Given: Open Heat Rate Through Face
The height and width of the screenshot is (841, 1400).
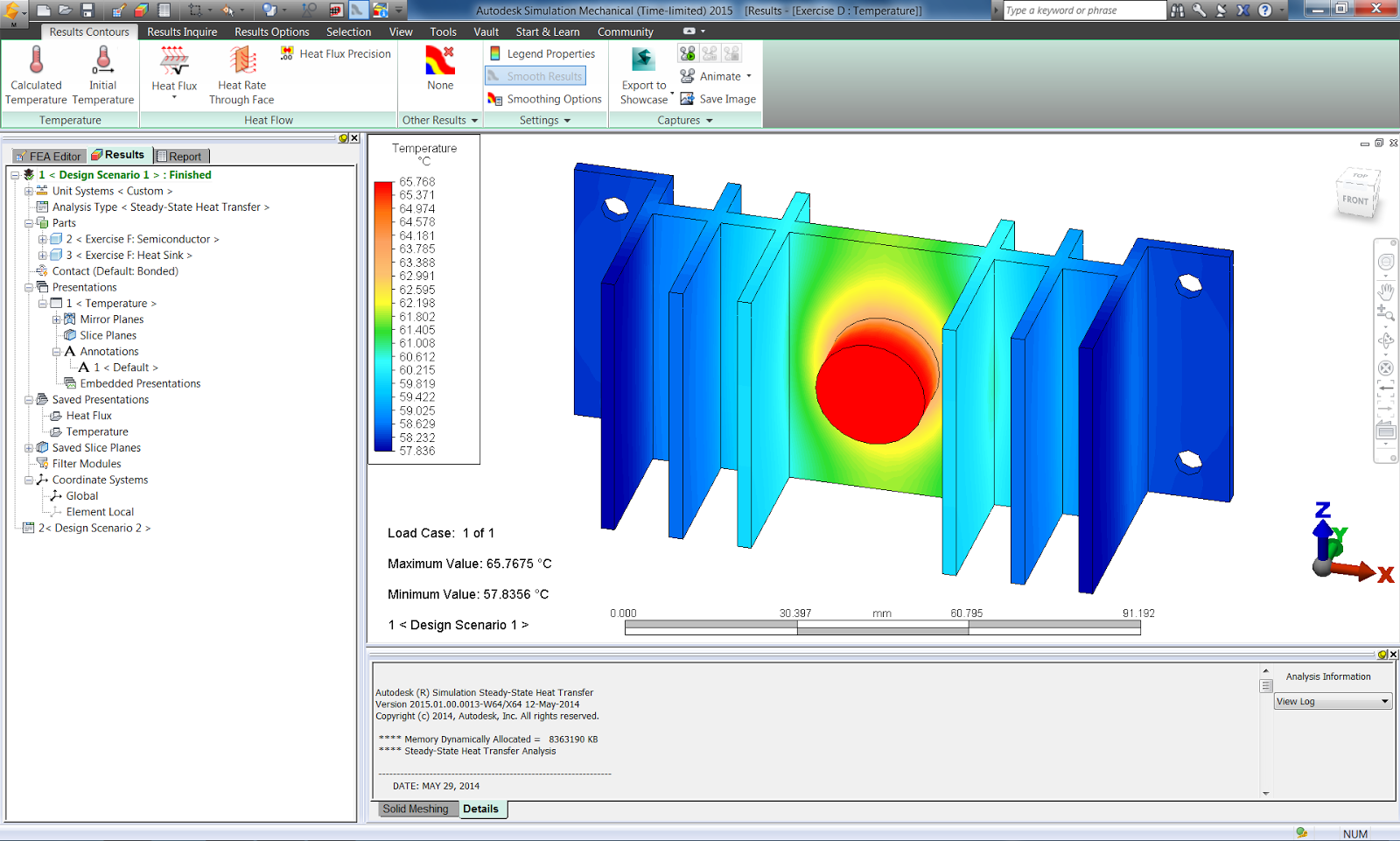Looking at the screenshot, I should click(241, 75).
